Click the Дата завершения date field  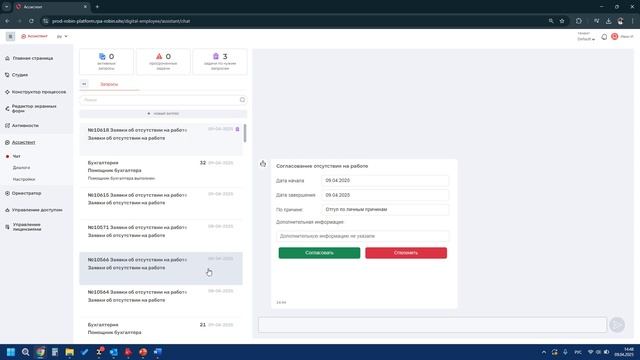[x=385, y=195]
